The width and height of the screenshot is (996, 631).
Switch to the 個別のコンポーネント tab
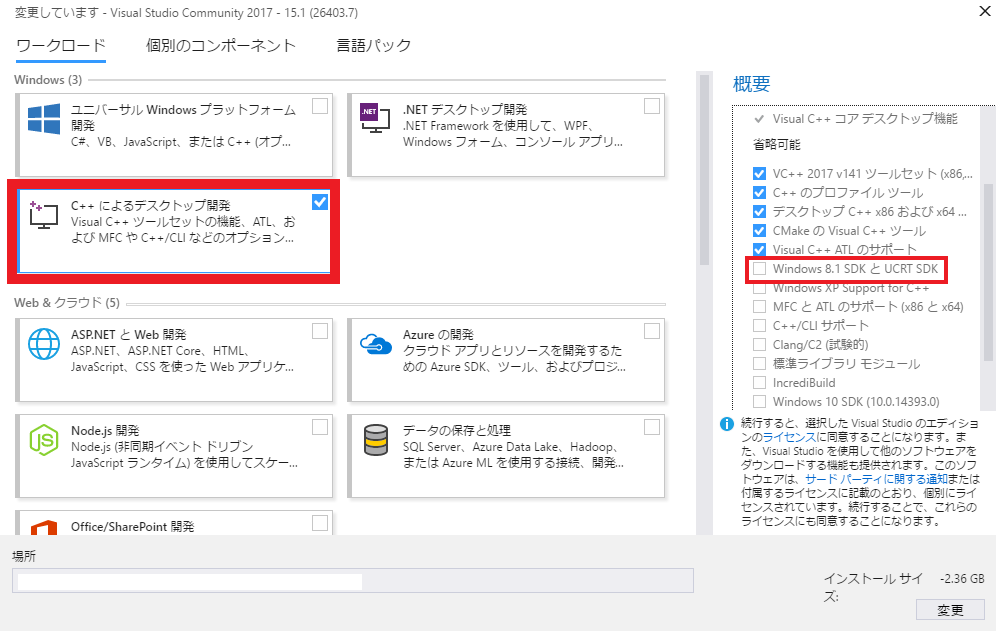221,46
